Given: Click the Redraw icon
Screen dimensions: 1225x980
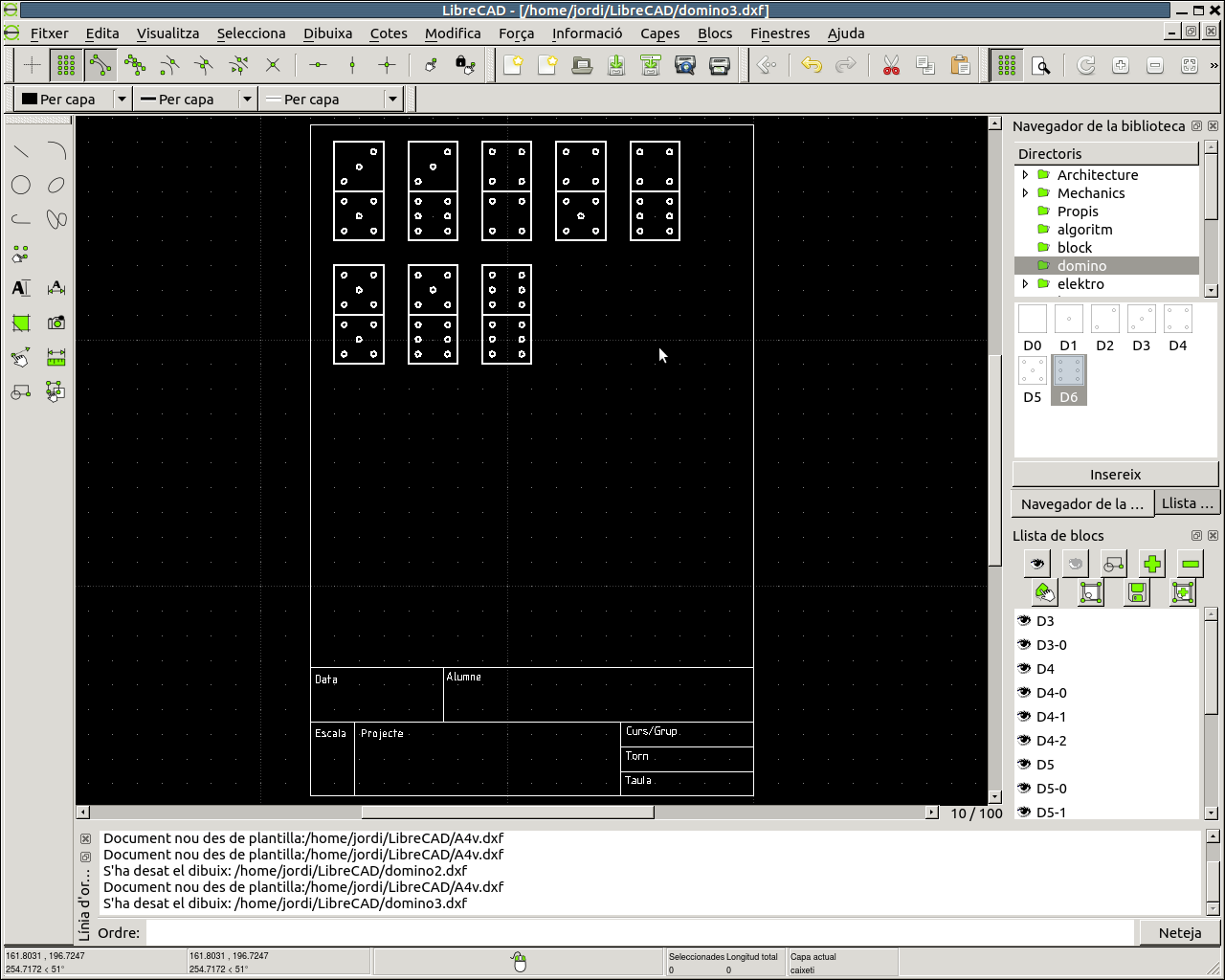Looking at the screenshot, I should click(1086, 65).
